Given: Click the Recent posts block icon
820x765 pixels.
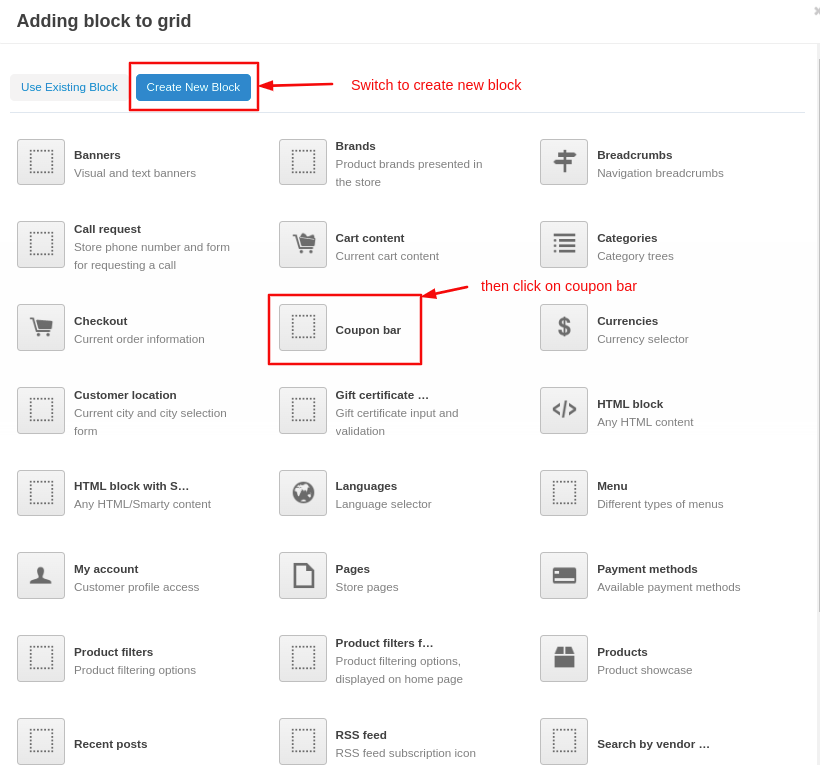Looking at the screenshot, I should pos(41,741).
